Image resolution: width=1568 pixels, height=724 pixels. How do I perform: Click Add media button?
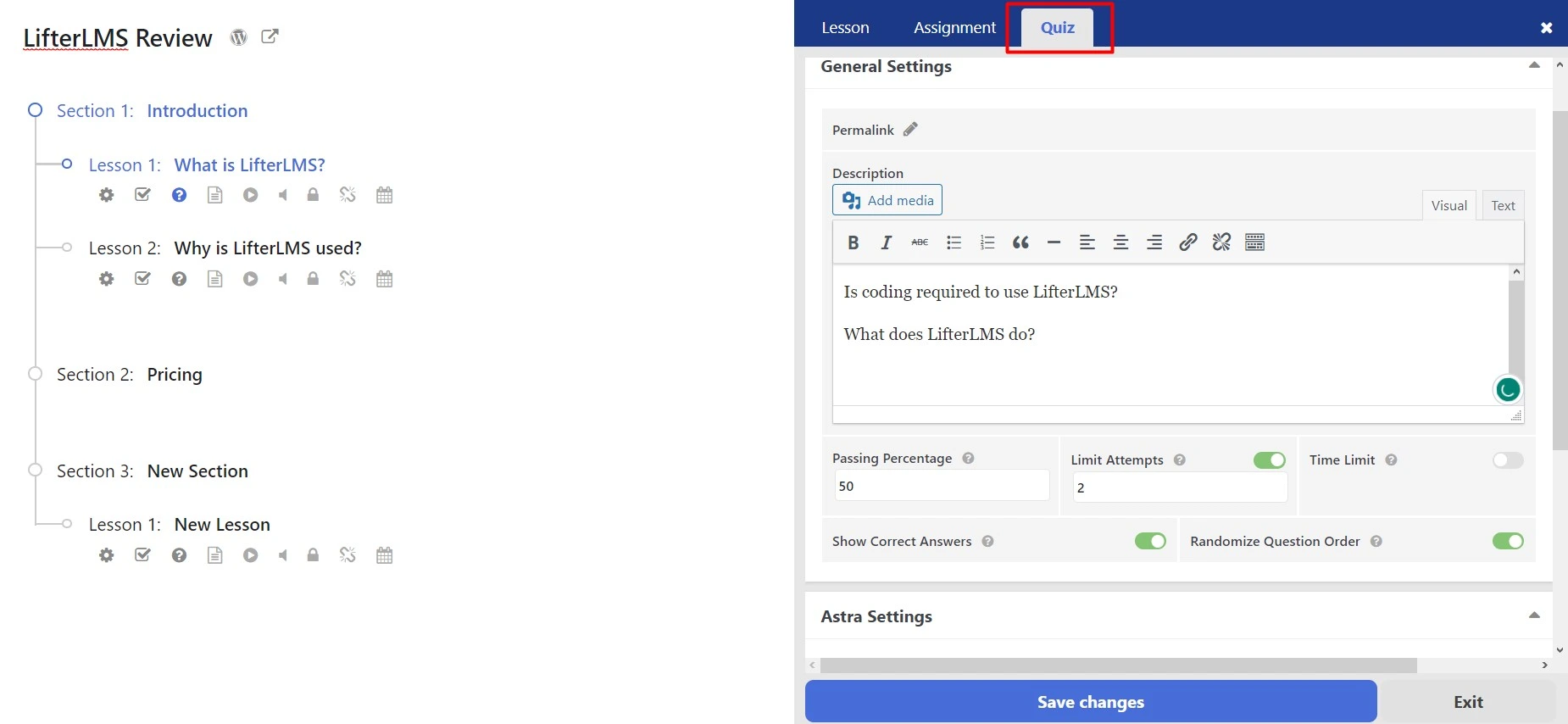(x=887, y=201)
